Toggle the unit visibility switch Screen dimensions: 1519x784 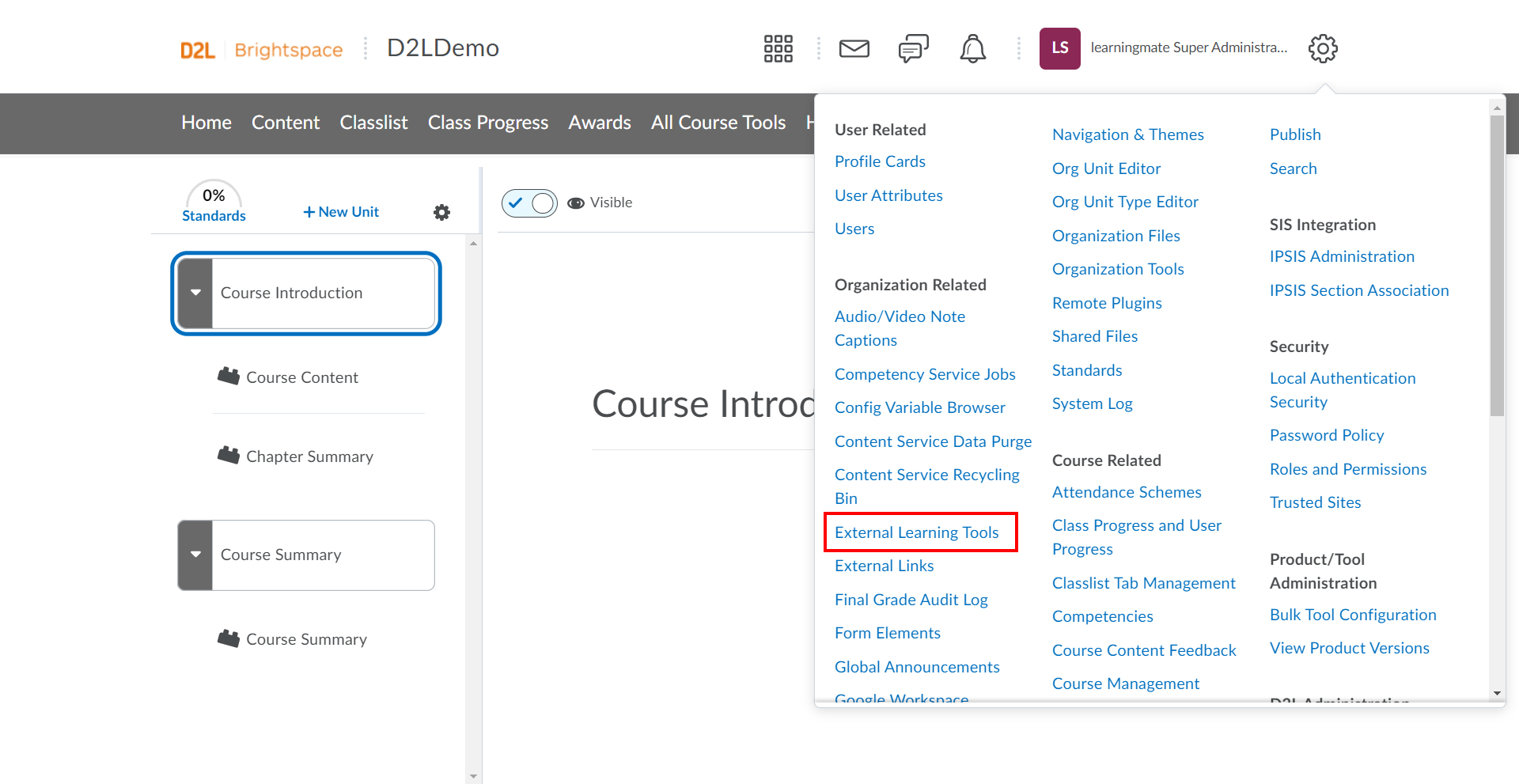(x=529, y=203)
